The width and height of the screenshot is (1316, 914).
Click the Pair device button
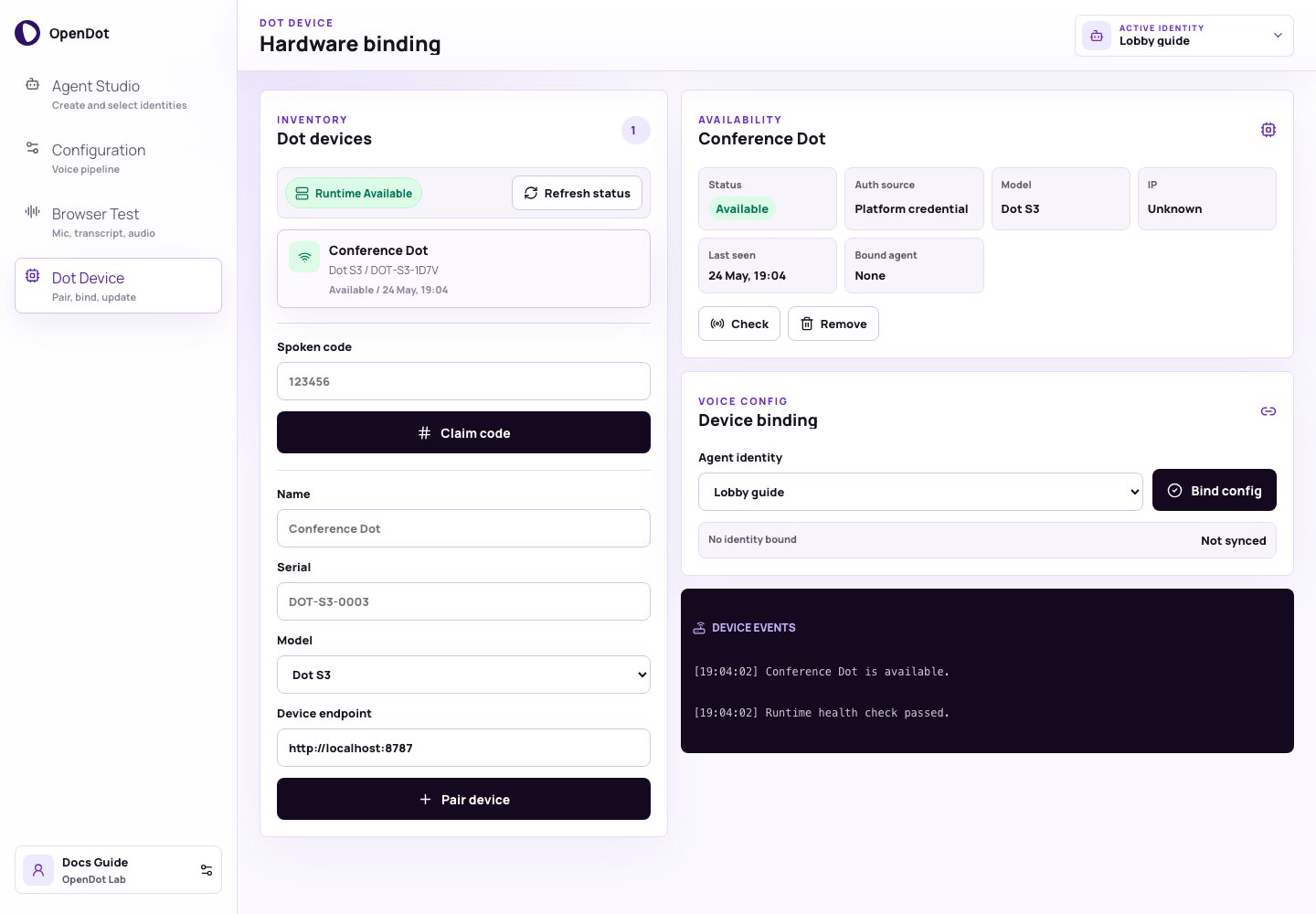463,799
